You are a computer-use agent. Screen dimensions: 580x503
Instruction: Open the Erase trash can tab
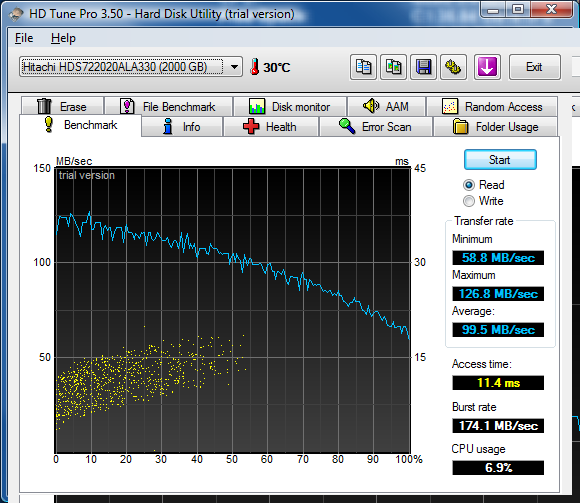click(62, 107)
